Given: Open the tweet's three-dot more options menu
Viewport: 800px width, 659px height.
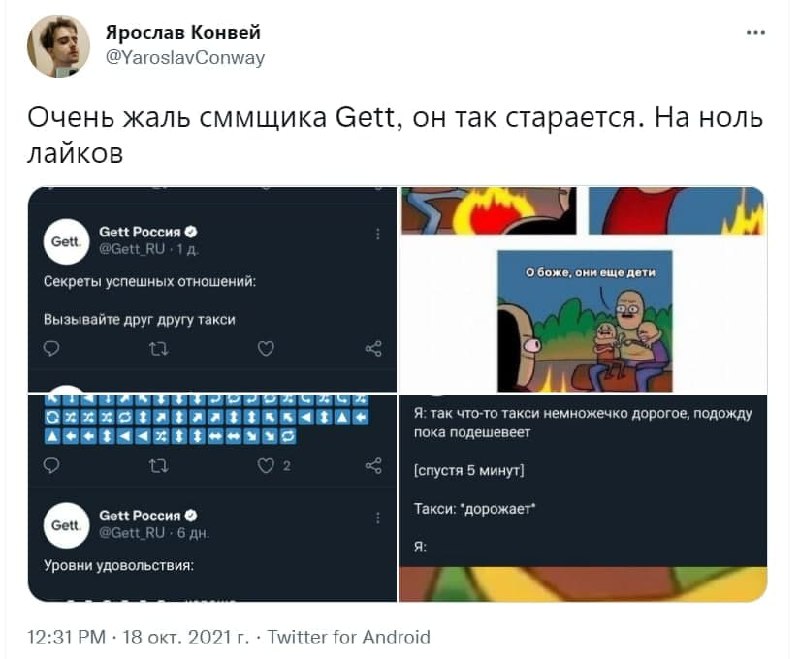Looking at the screenshot, I should (x=756, y=32).
